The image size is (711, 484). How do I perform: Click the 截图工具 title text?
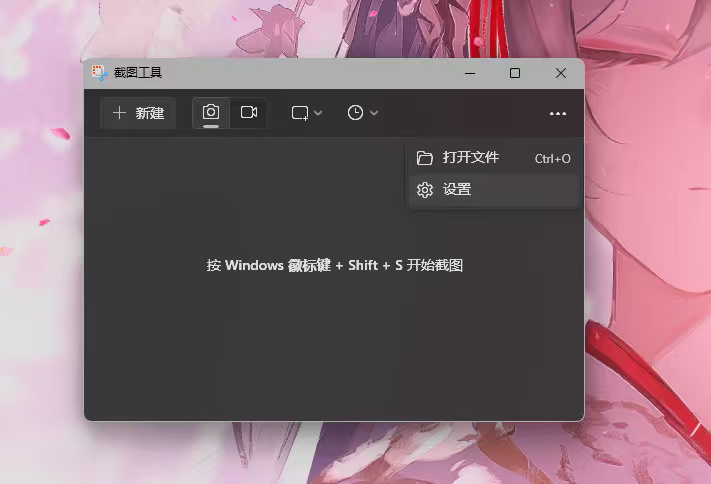(138, 73)
